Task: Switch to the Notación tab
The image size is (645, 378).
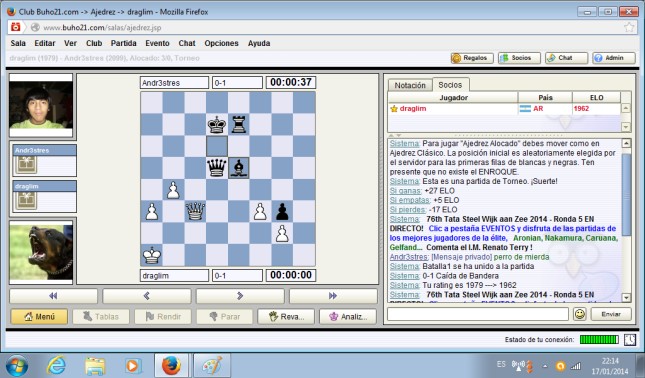Action: pyautogui.click(x=410, y=85)
